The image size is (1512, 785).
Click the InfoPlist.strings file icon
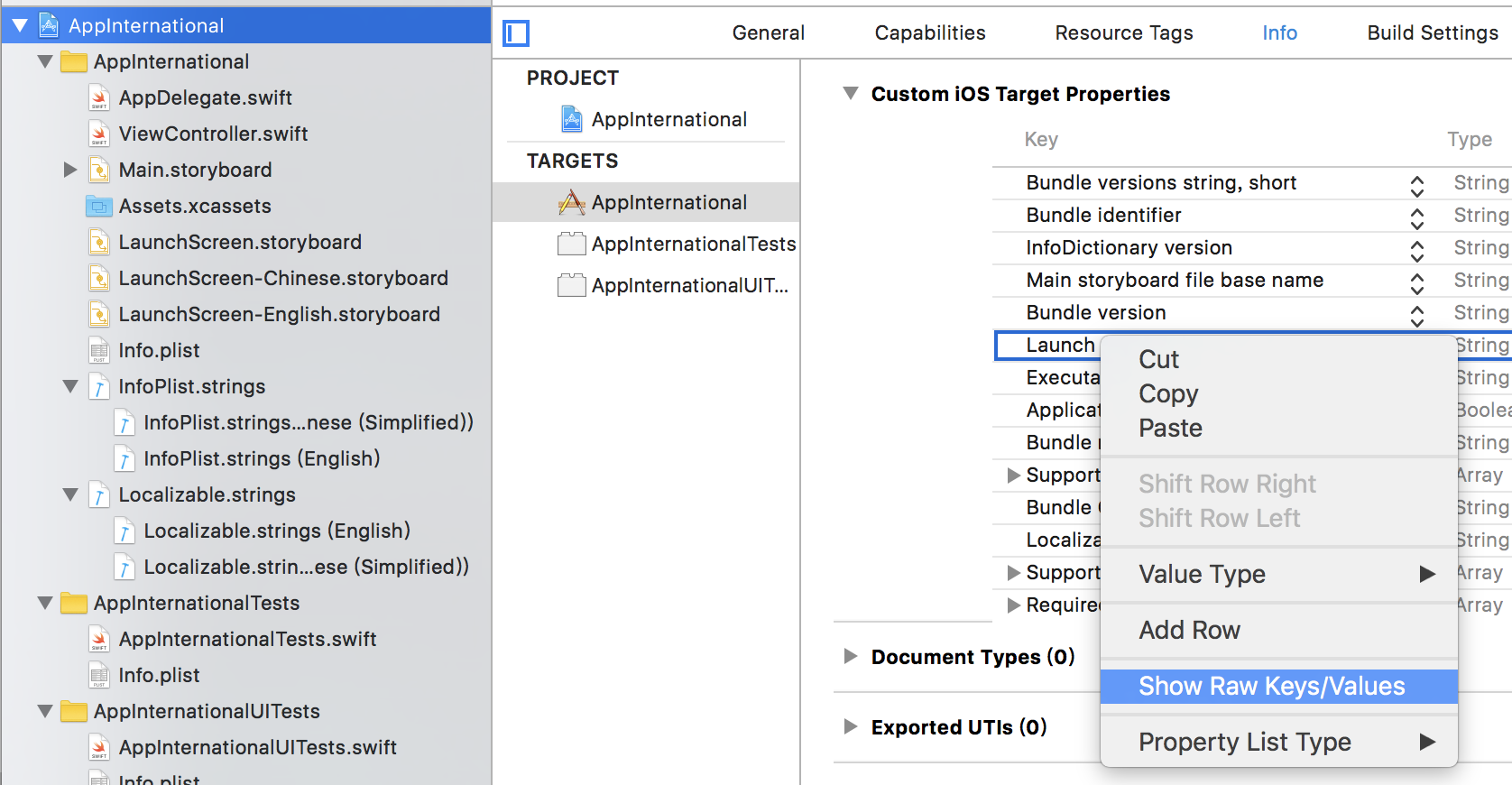(99, 386)
